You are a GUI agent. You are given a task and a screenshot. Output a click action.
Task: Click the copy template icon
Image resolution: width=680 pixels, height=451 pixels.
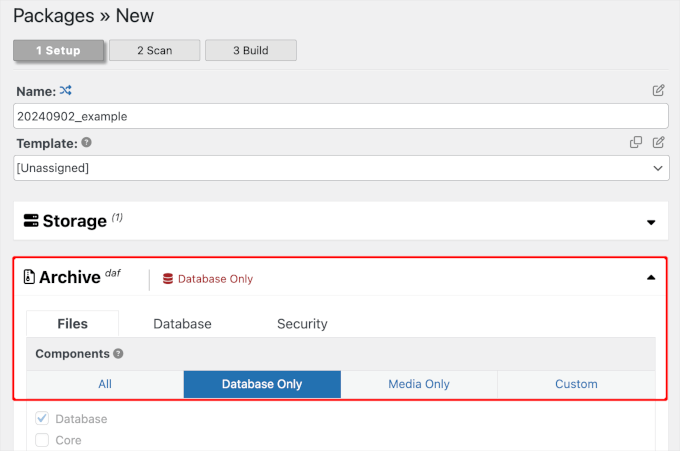(x=636, y=143)
